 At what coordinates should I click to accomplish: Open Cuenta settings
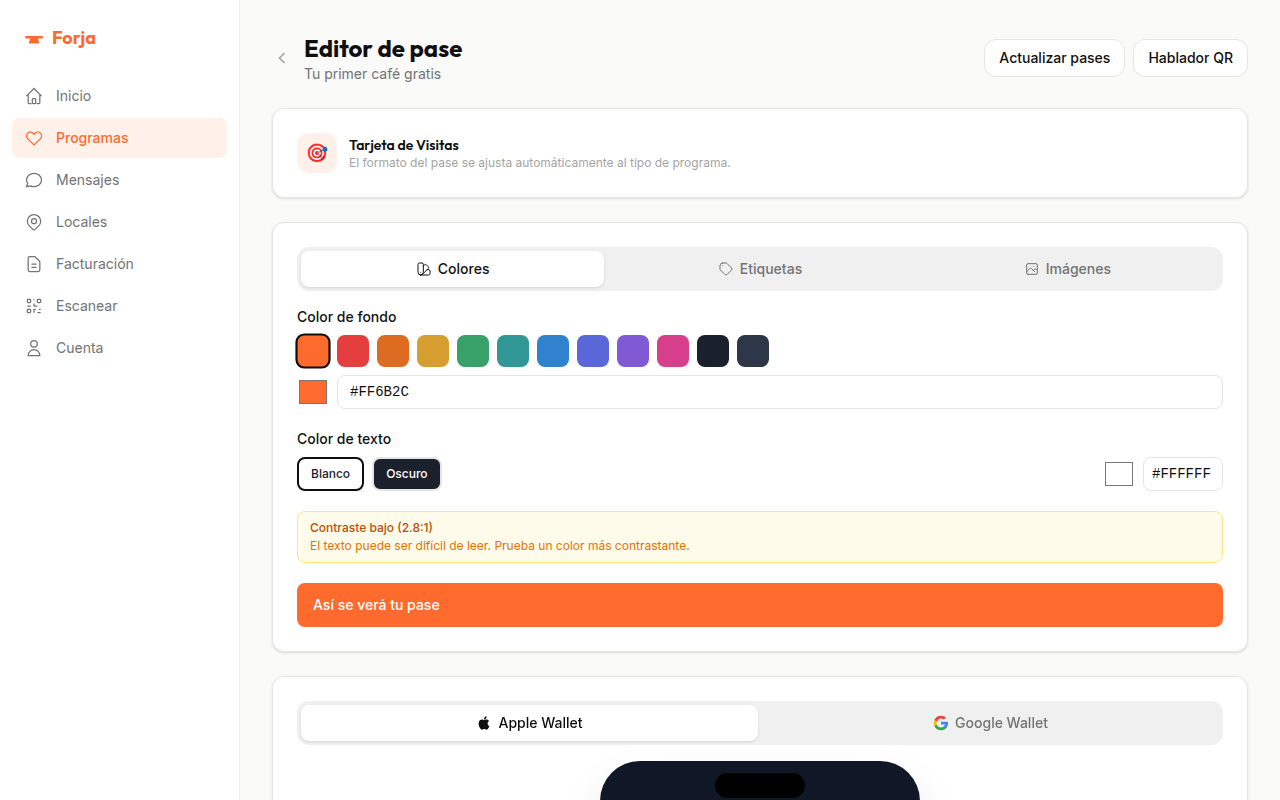click(120, 348)
